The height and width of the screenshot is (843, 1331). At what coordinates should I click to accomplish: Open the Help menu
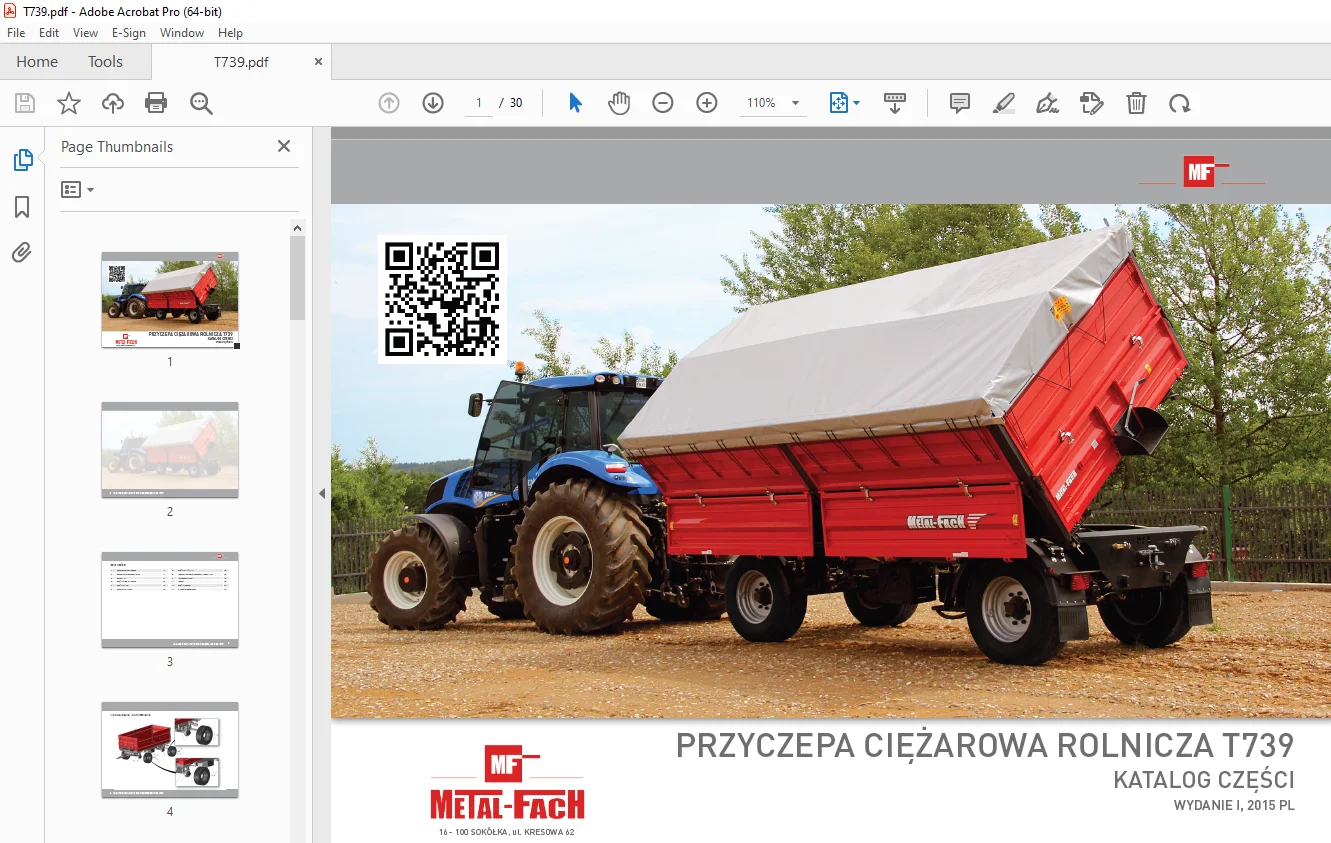tap(230, 33)
